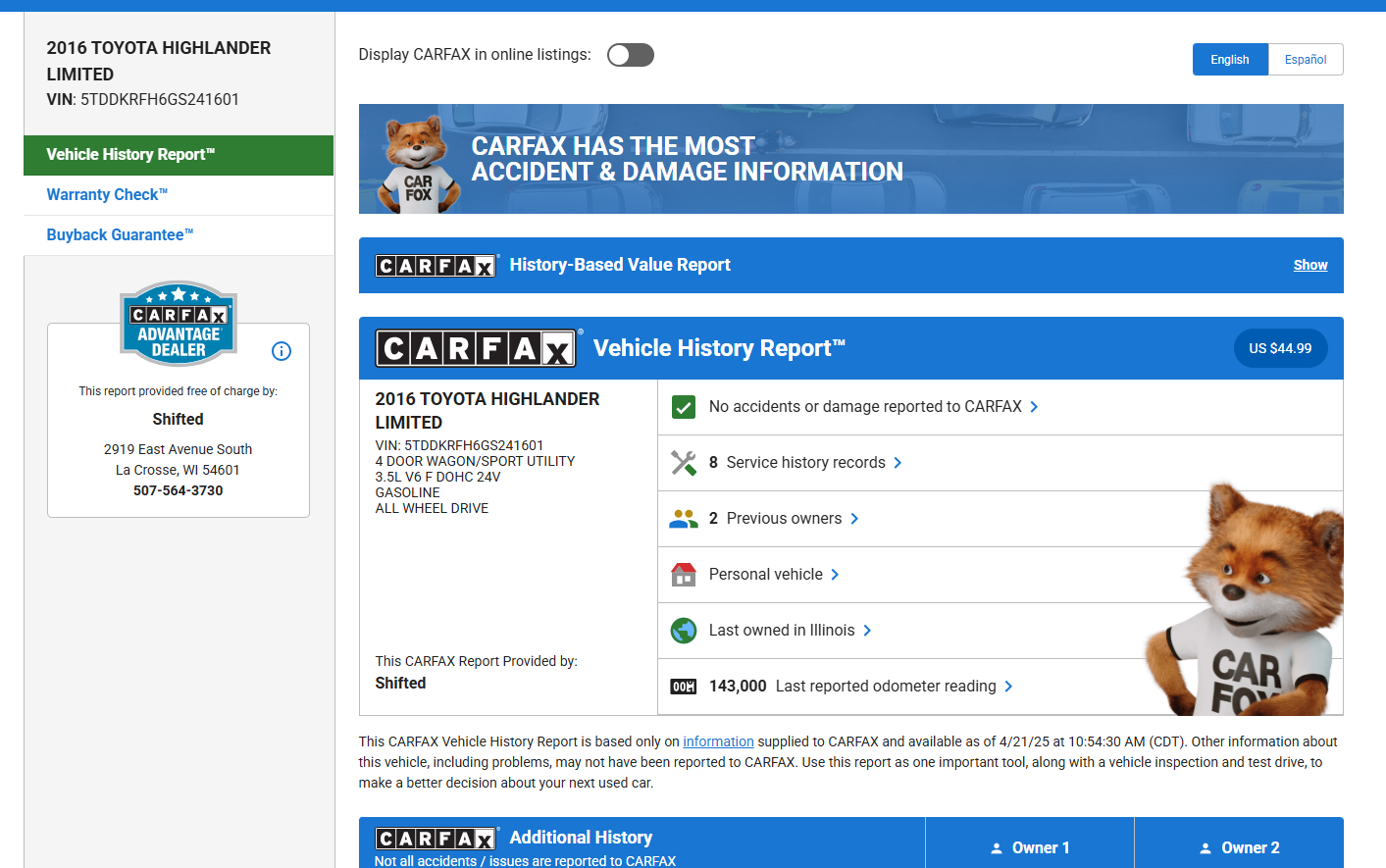Click the globe icon for last owned location
Viewport: 1386px width, 868px height.
(684, 631)
